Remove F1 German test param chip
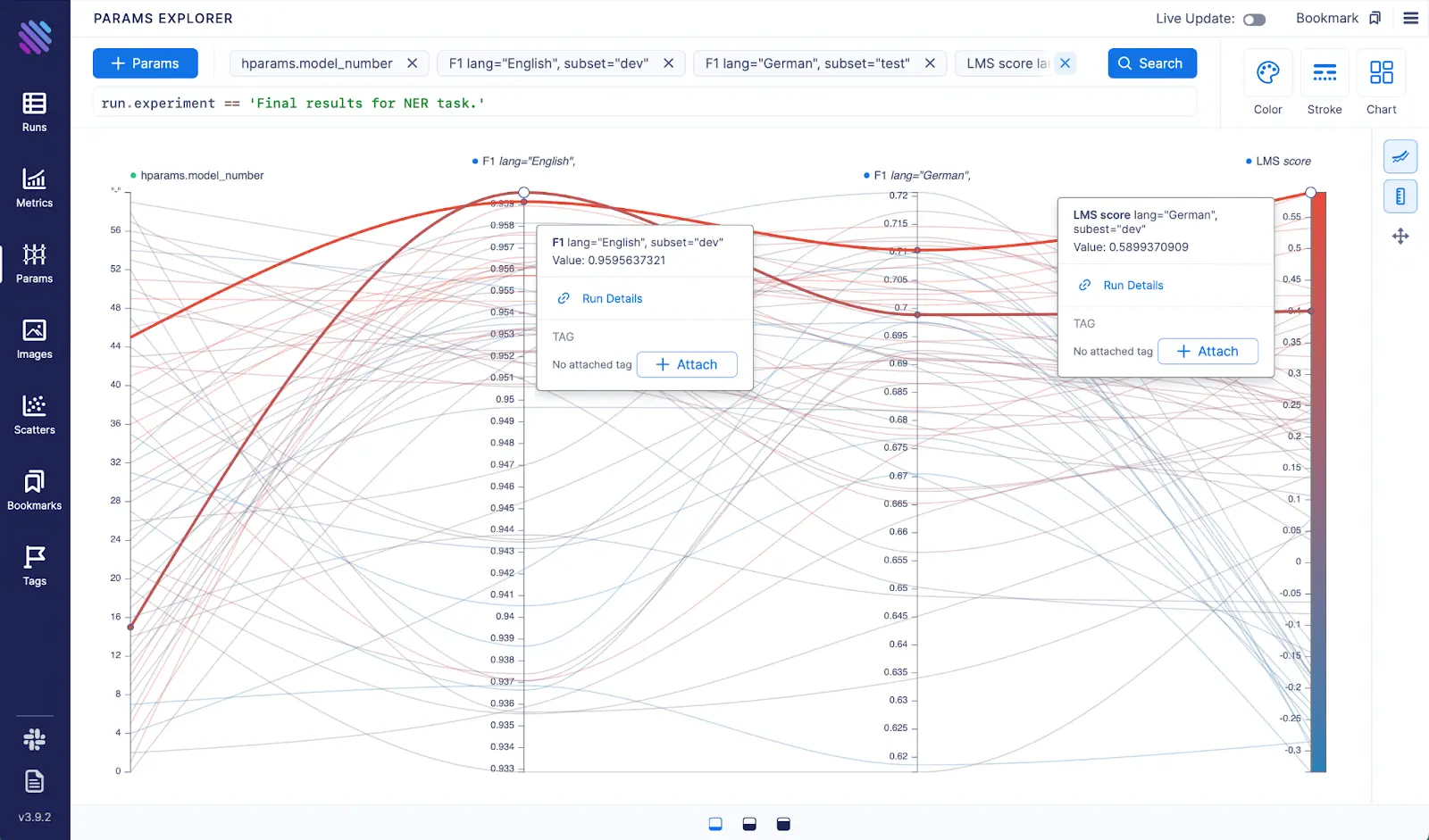This screenshot has height=840, width=1429. click(x=930, y=63)
